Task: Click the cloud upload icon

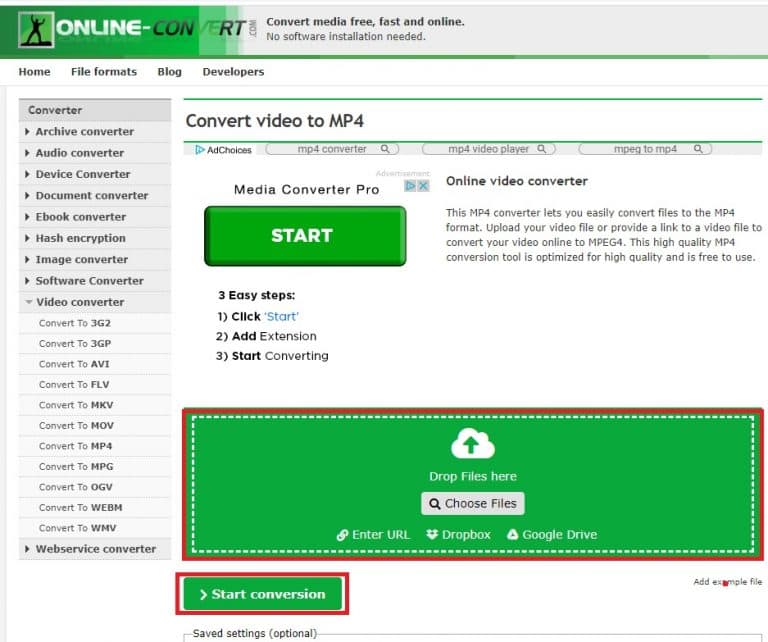Action: tap(473, 444)
